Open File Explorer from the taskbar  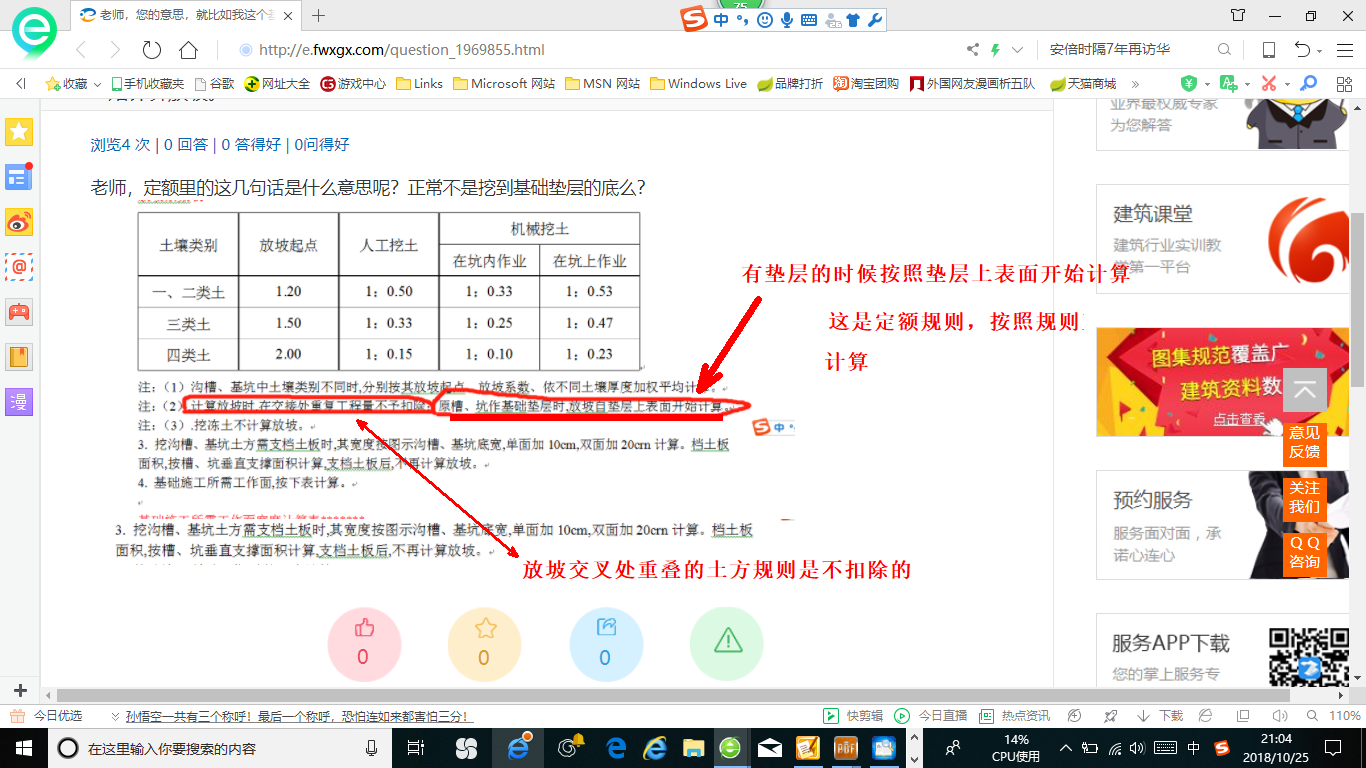coord(693,748)
